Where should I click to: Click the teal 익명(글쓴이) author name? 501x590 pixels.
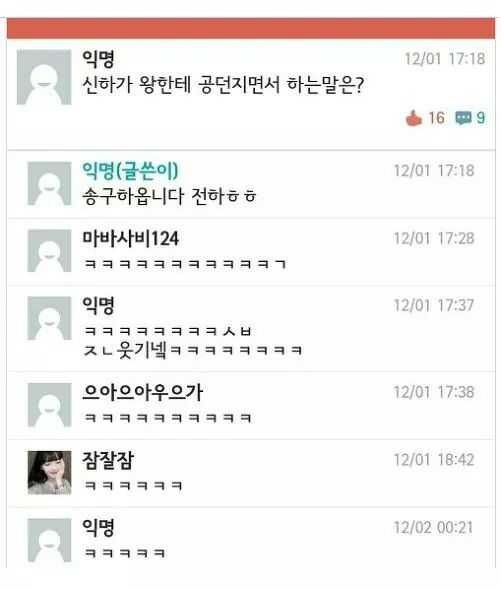coord(130,170)
